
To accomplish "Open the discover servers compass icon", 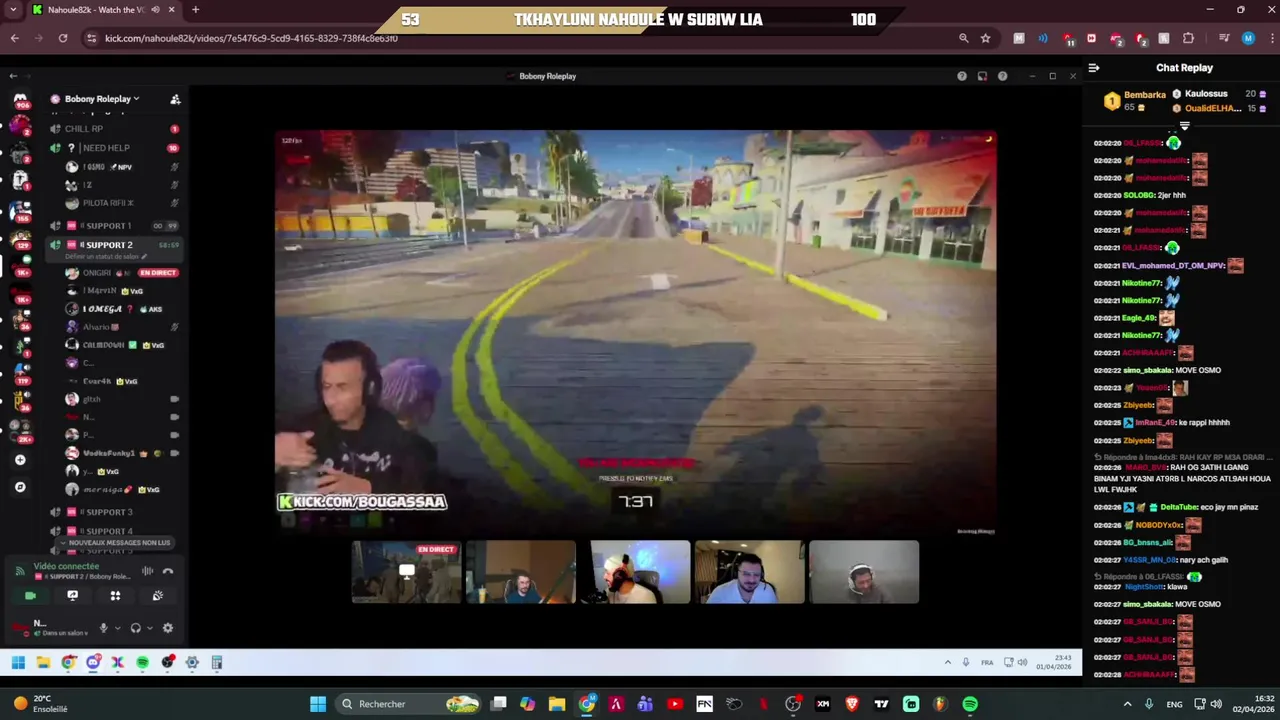I will (20, 487).
